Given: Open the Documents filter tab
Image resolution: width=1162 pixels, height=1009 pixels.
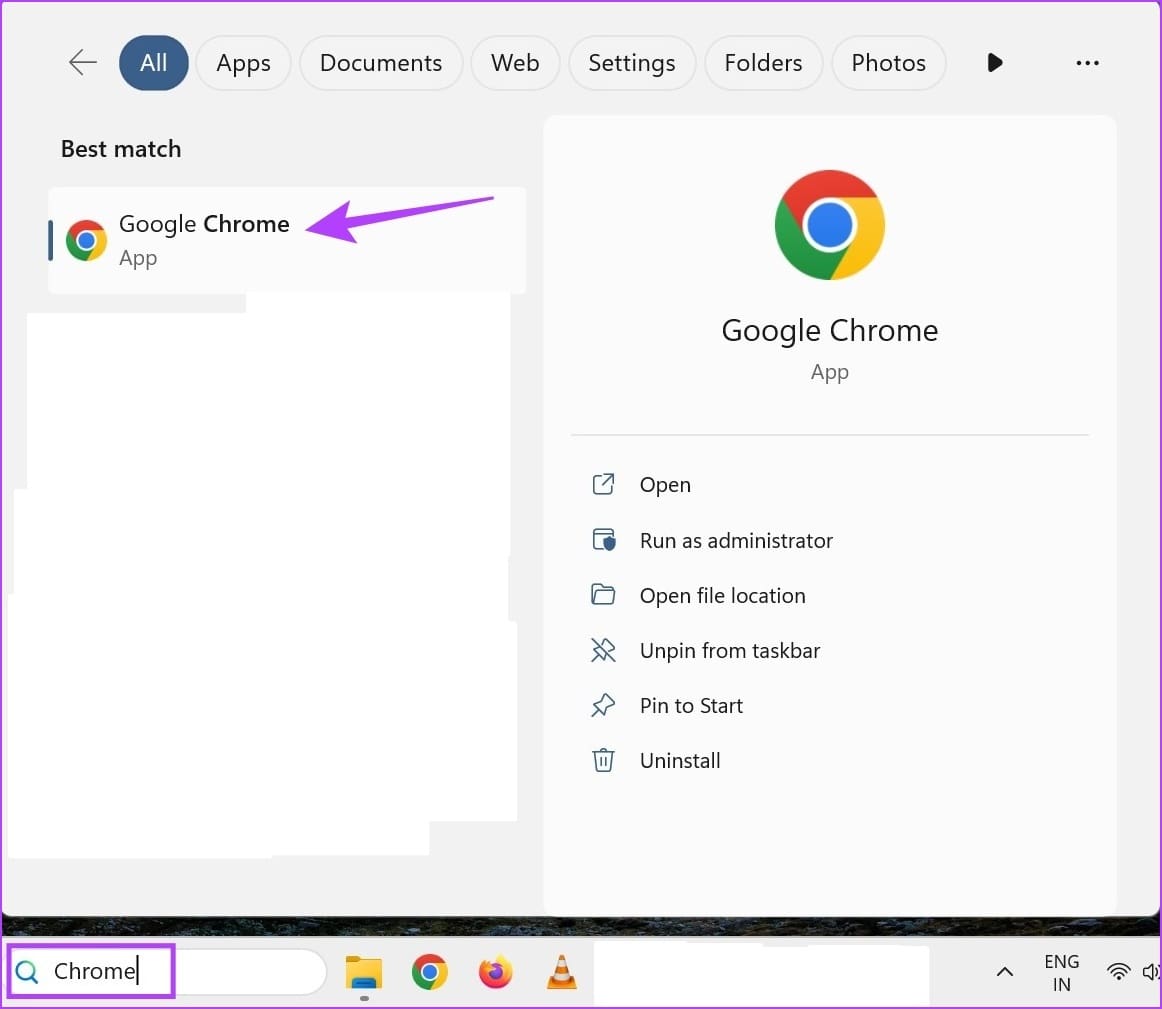Looking at the screenshot, I should (x=380, y=63).
